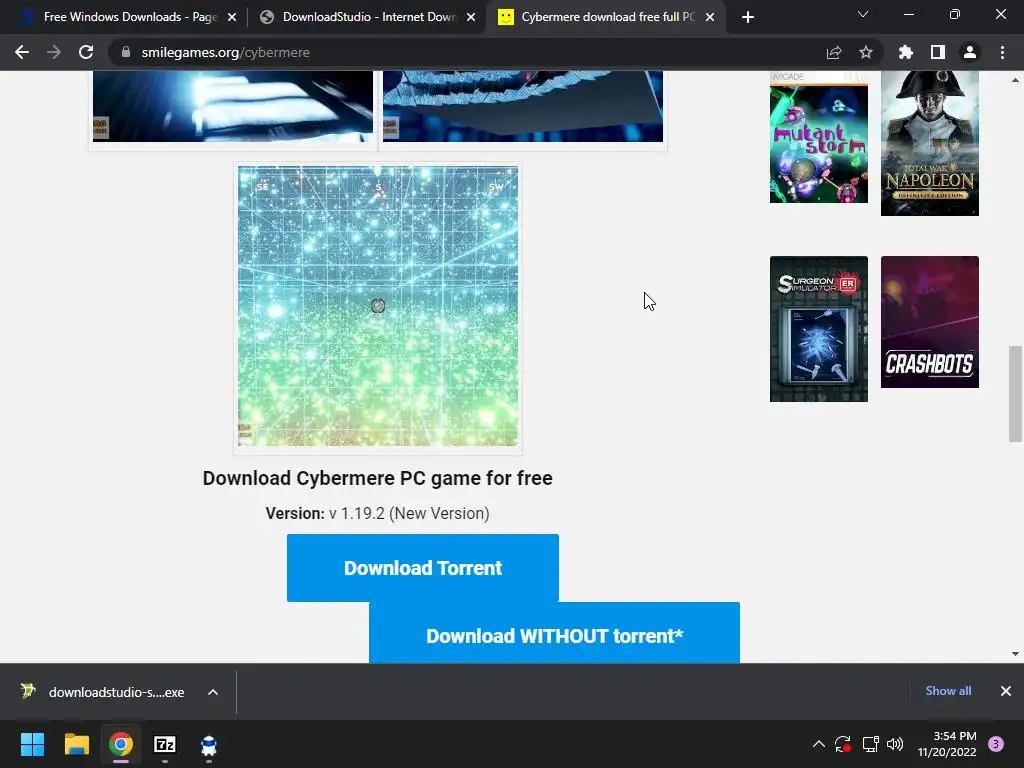Viewport: 1024px width, 768px height.
Task: Open the Surgeon Simulator cover
Action: coord(819,328)
